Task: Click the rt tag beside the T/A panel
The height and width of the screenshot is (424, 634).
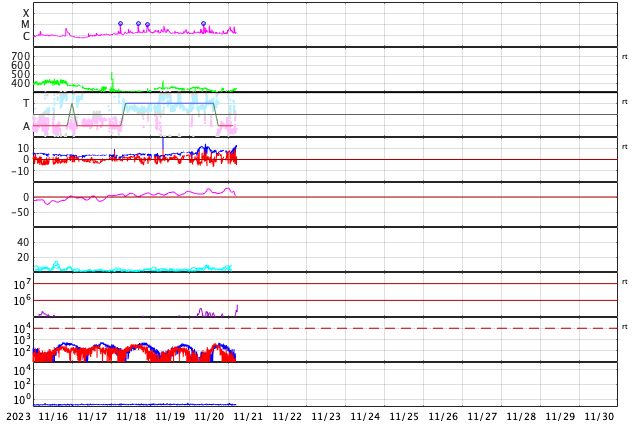Action: pos(625,101)
